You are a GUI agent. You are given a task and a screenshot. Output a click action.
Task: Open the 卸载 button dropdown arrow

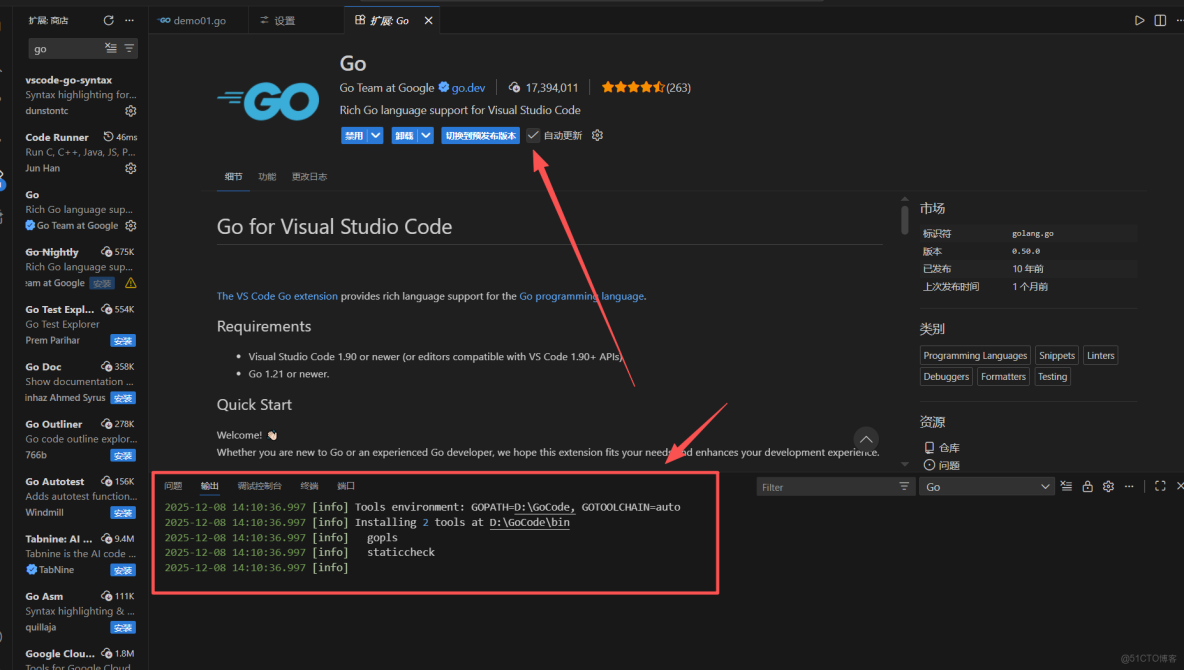pyautogui.click(x=424, y=134)
